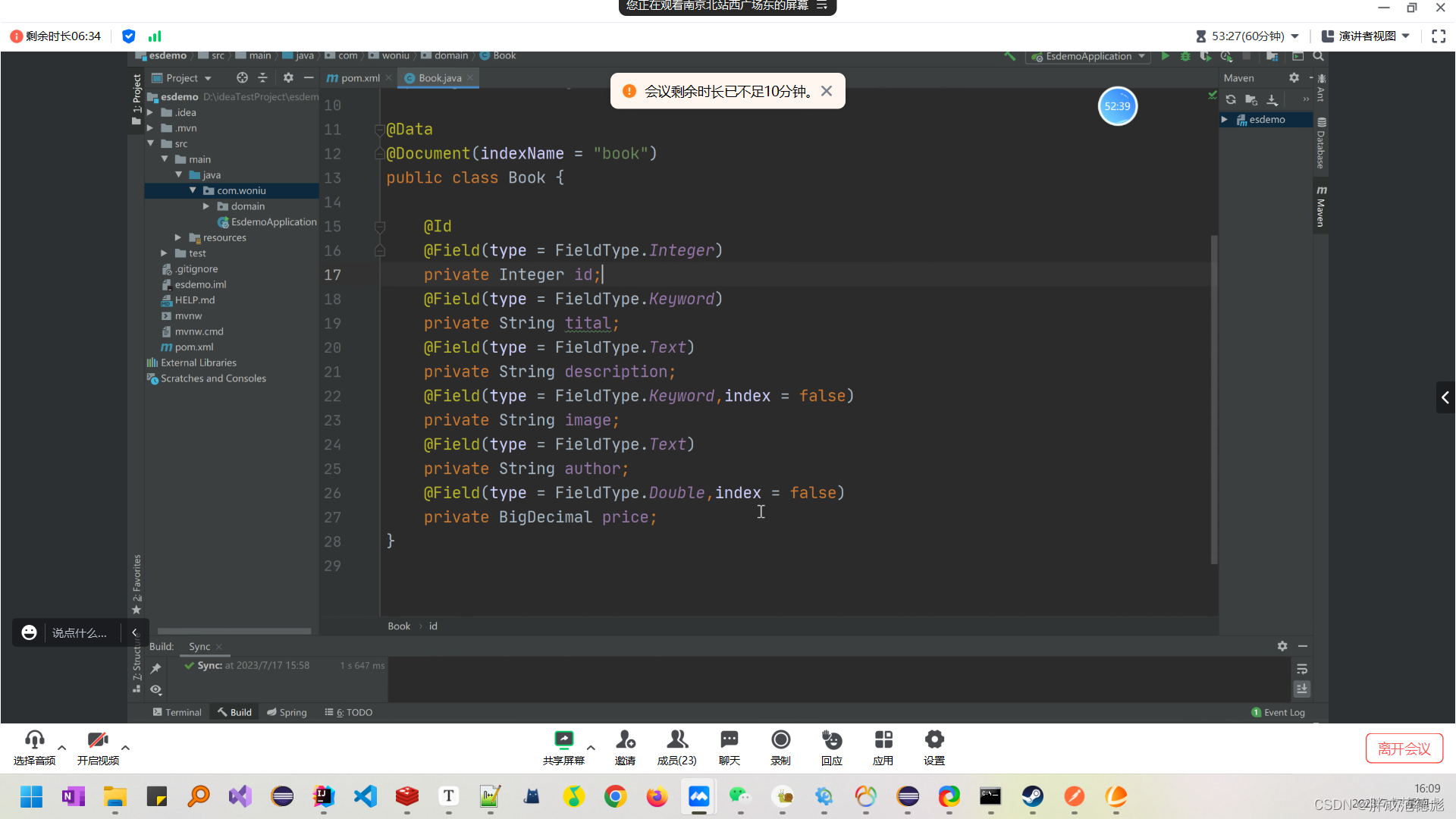Expand the resources folder
Image resolution: width=1456 pixels, height=819 pixels.
pyautogui.click(x=178, y=237)
